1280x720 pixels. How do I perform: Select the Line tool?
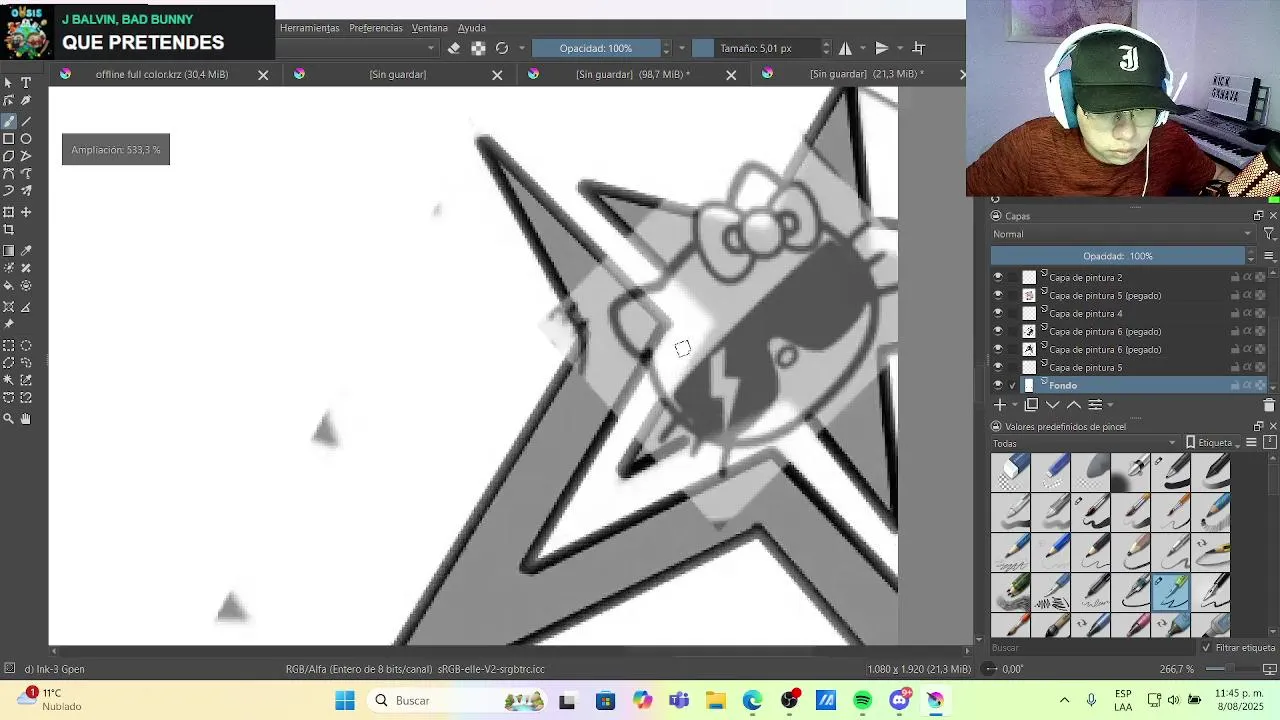pos(26,120)
